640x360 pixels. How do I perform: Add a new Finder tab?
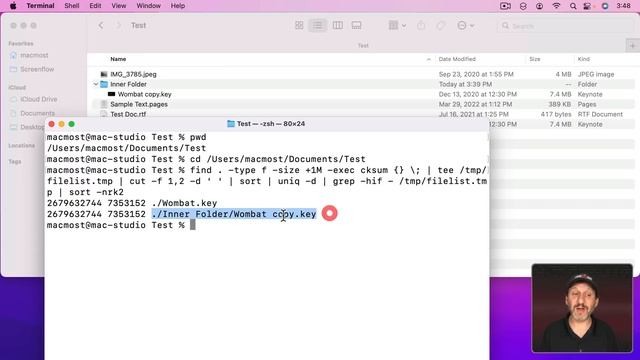pyautogui.click(x=632, y=45)
